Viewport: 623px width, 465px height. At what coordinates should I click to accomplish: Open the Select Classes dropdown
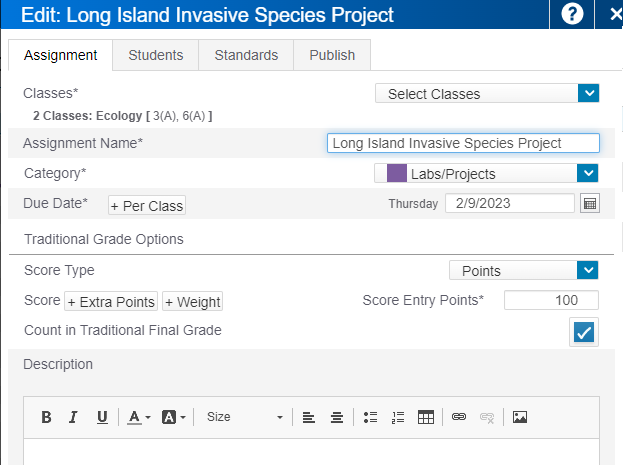(x=486, y=94)
